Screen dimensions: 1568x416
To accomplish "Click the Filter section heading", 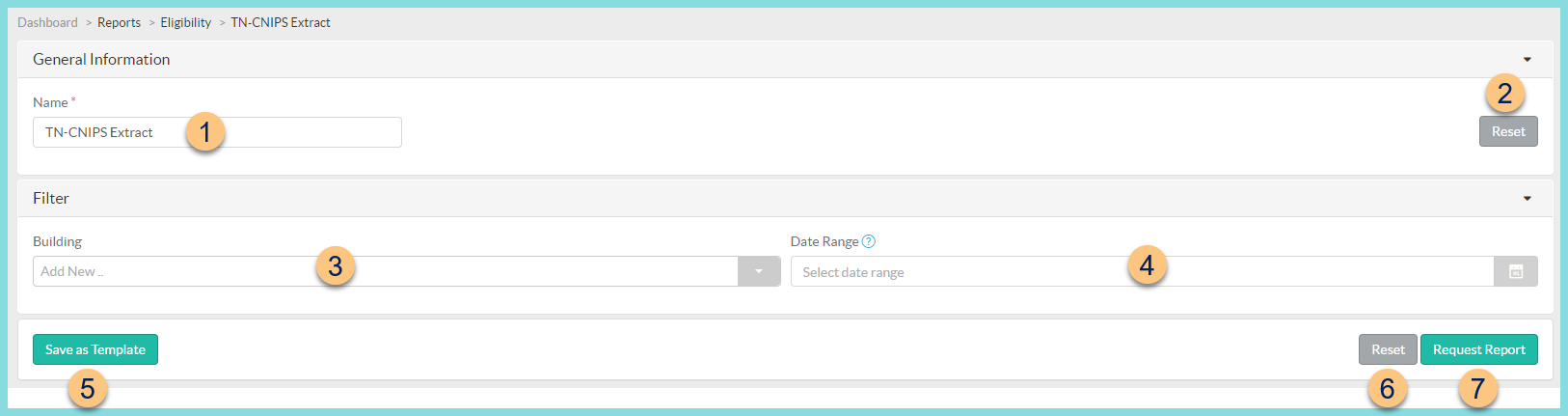I will 51,198.
